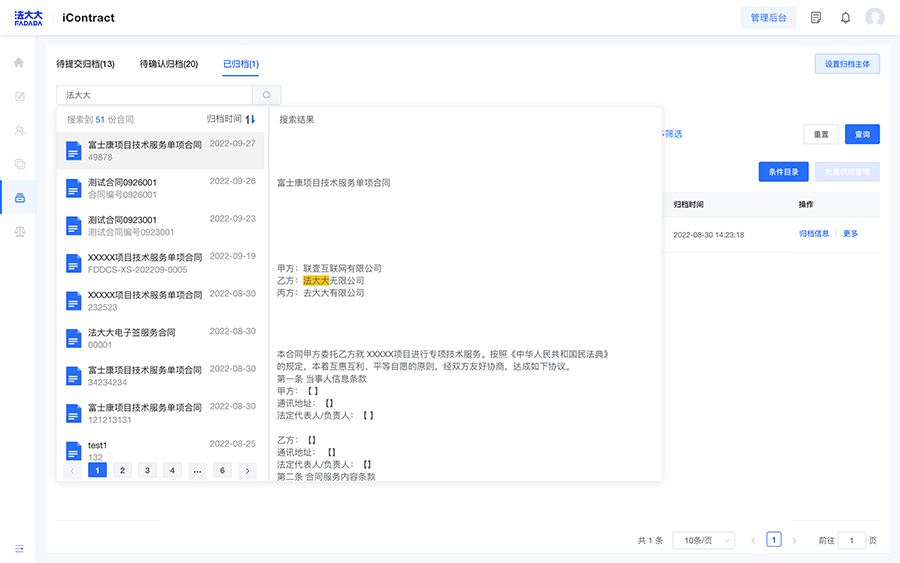Open the contract drafting edit icon in sidebar

click(x=18, y=97)
